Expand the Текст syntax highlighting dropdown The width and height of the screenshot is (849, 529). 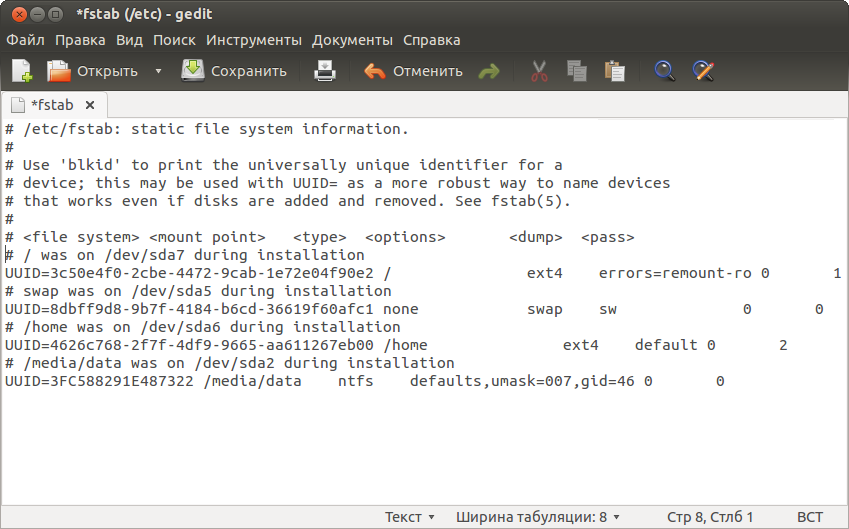click(410, 517)
